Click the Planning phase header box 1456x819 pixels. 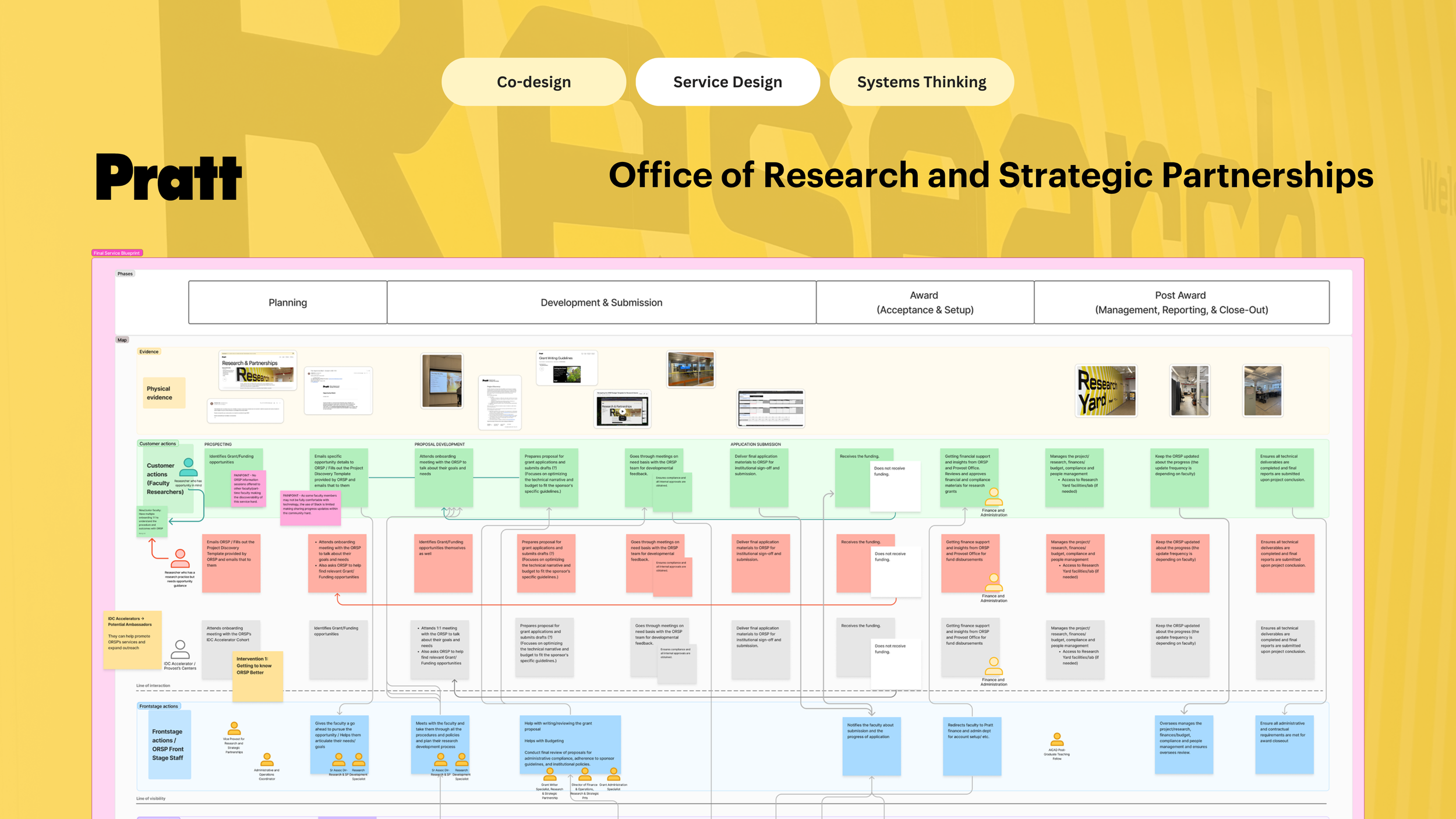tap(288, 302)
